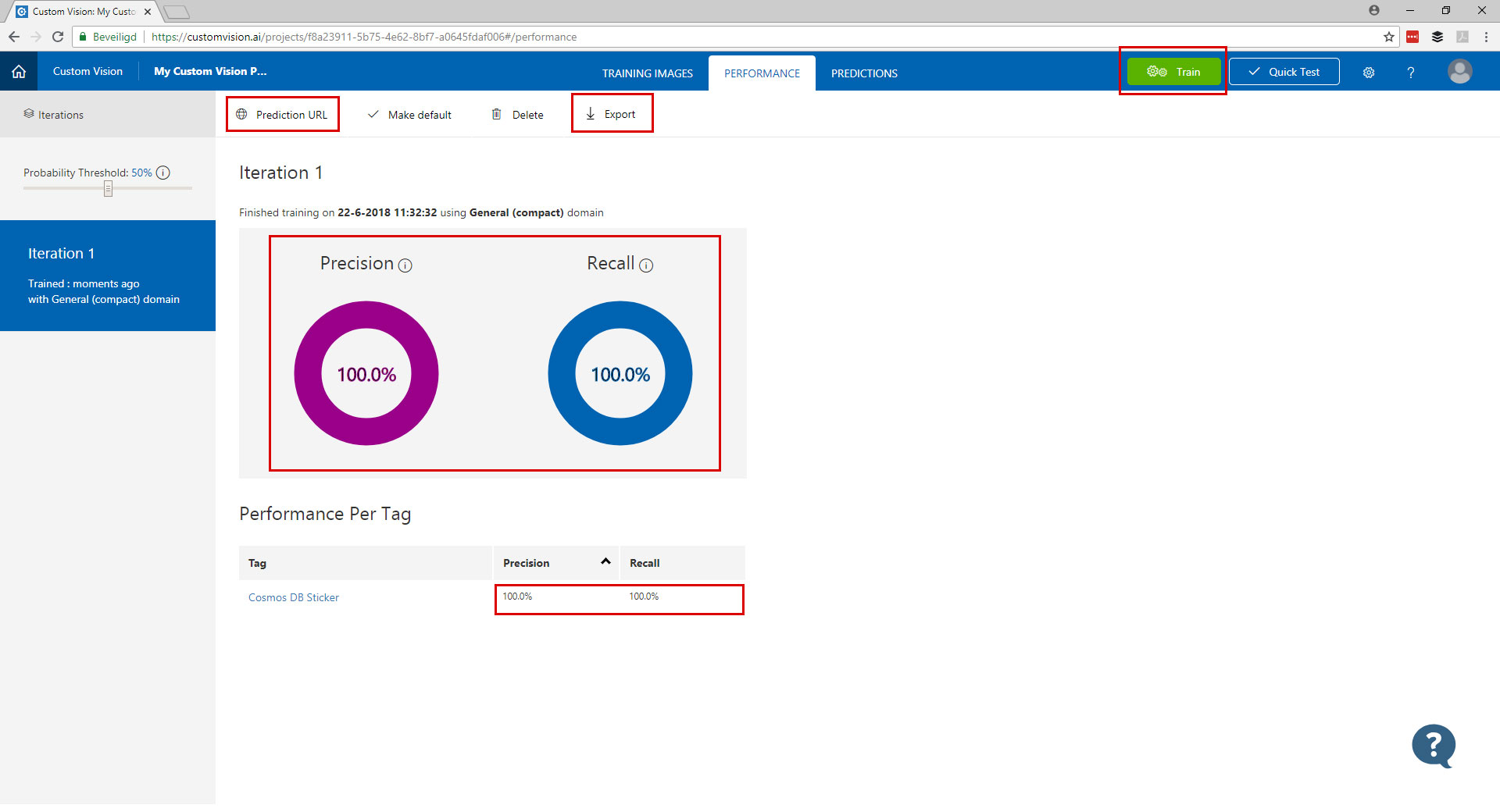Click the Iterations sidebar heading

(53, 115)
